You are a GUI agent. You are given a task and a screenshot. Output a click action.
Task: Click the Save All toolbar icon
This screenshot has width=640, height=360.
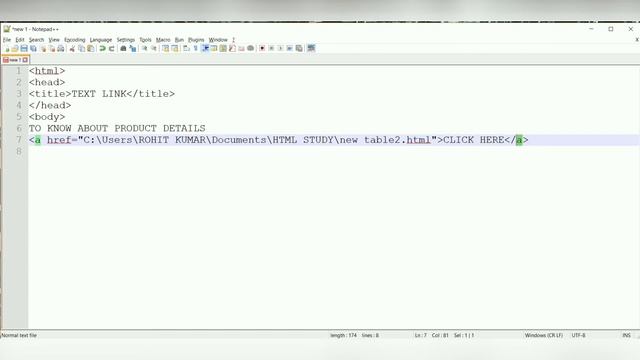coord(33,48)
